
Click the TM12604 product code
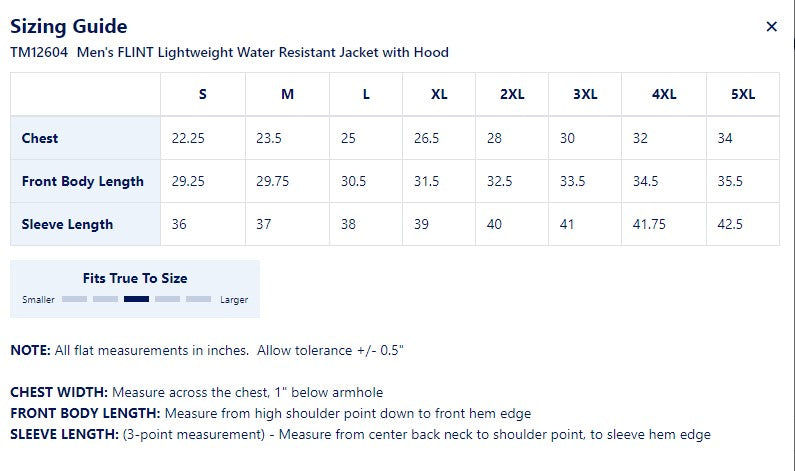click(x=38, y=52)
